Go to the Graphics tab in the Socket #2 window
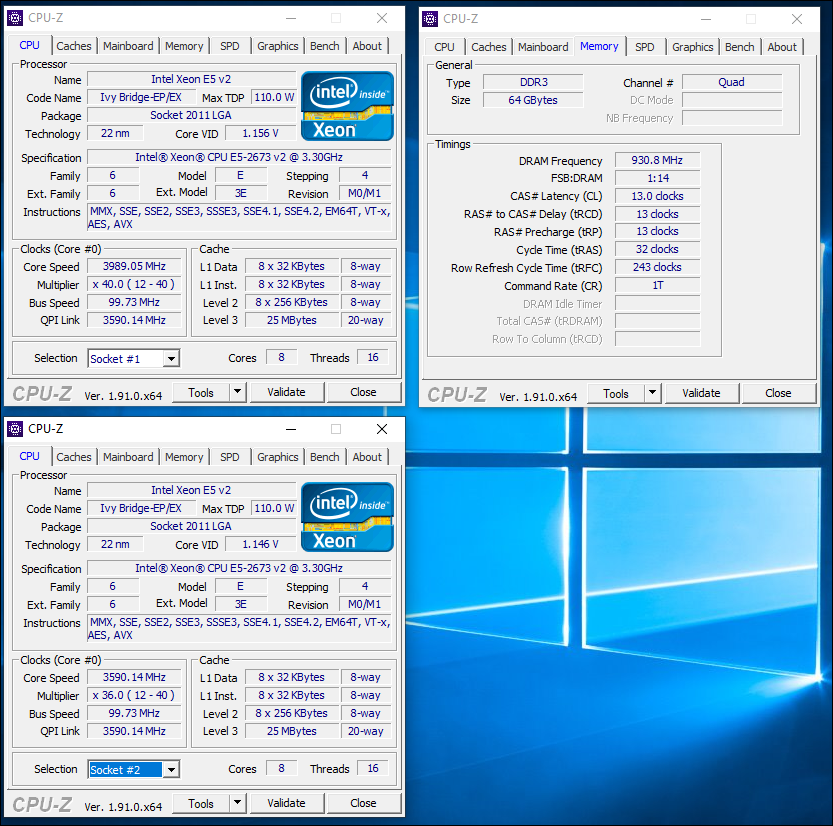833x826 pixels. (277, 457)
